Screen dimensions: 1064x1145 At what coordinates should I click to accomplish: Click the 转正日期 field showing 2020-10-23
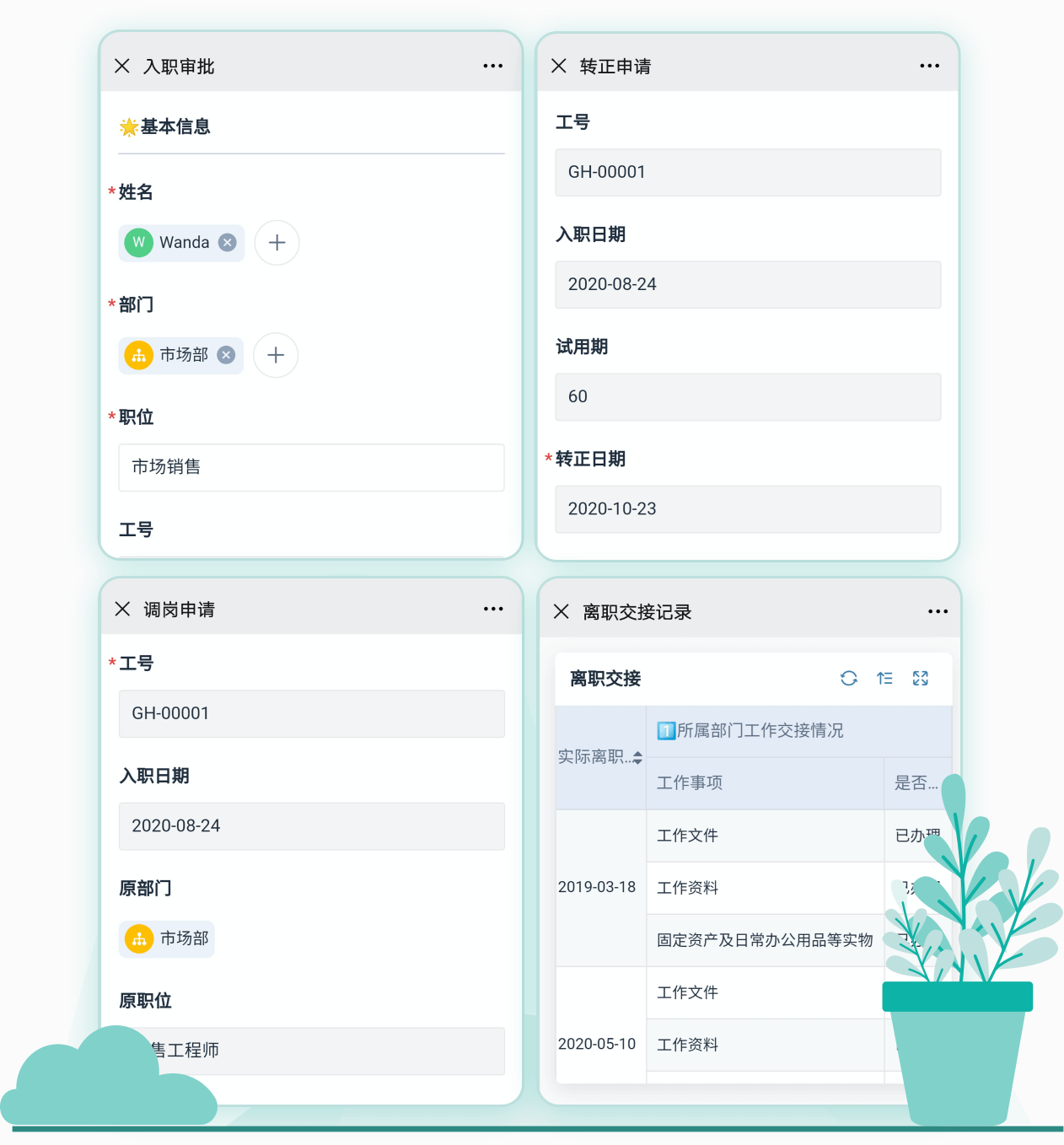748,509
